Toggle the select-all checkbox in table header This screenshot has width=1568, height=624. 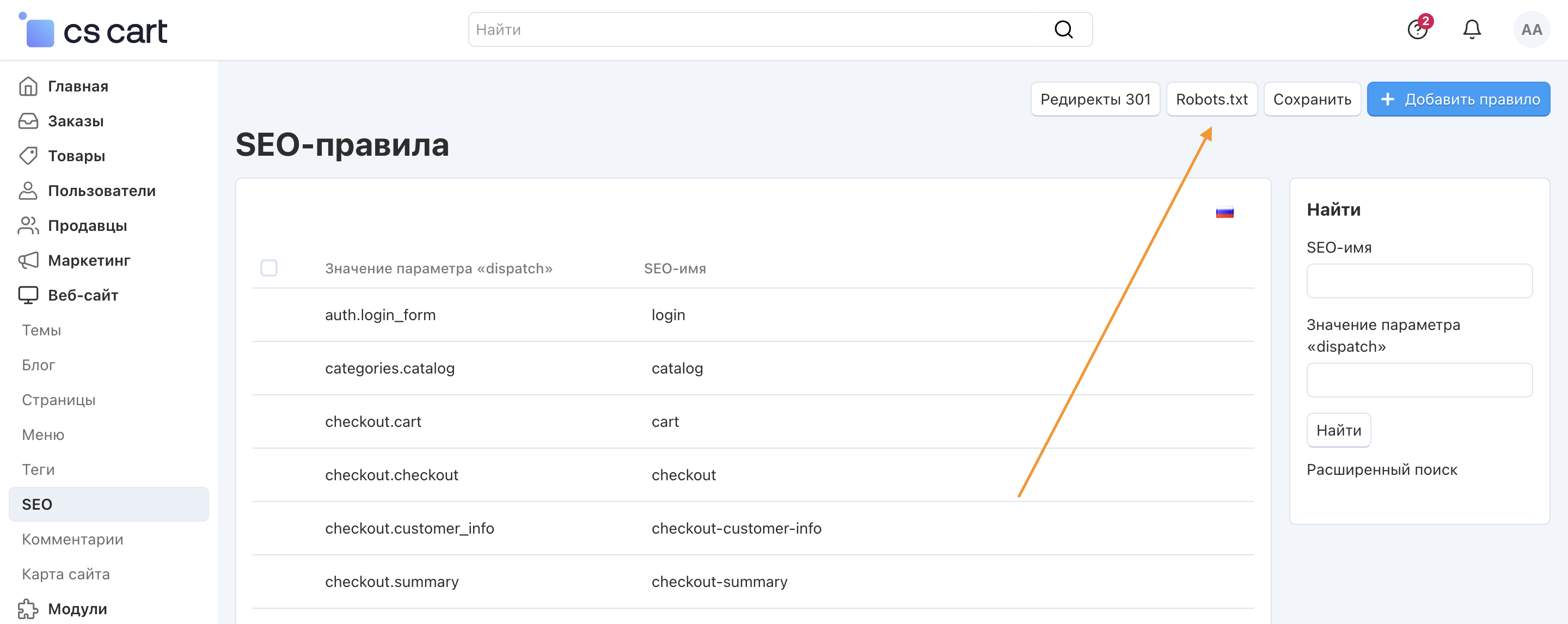coord(268,268)
